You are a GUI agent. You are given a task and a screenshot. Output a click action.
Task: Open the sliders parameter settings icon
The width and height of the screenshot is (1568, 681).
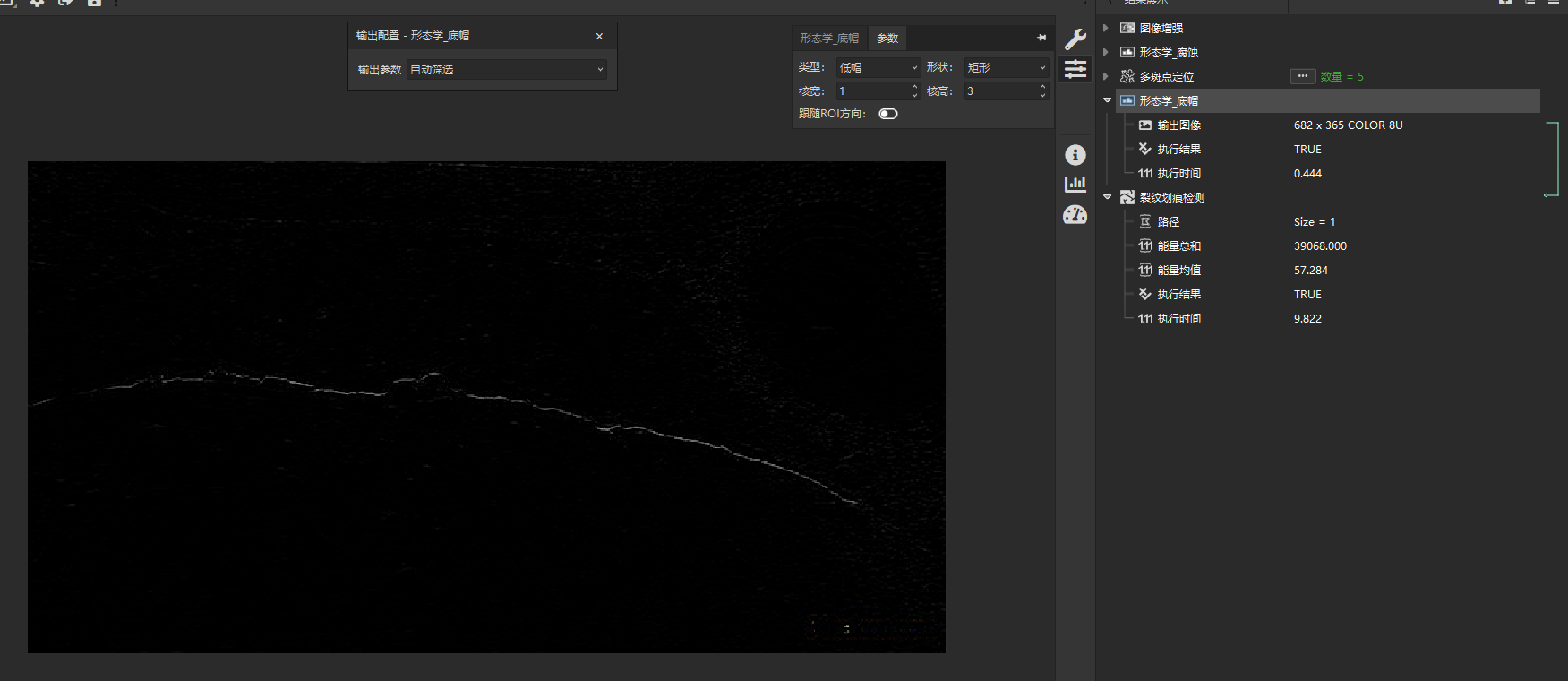(x=1075, y=69)
